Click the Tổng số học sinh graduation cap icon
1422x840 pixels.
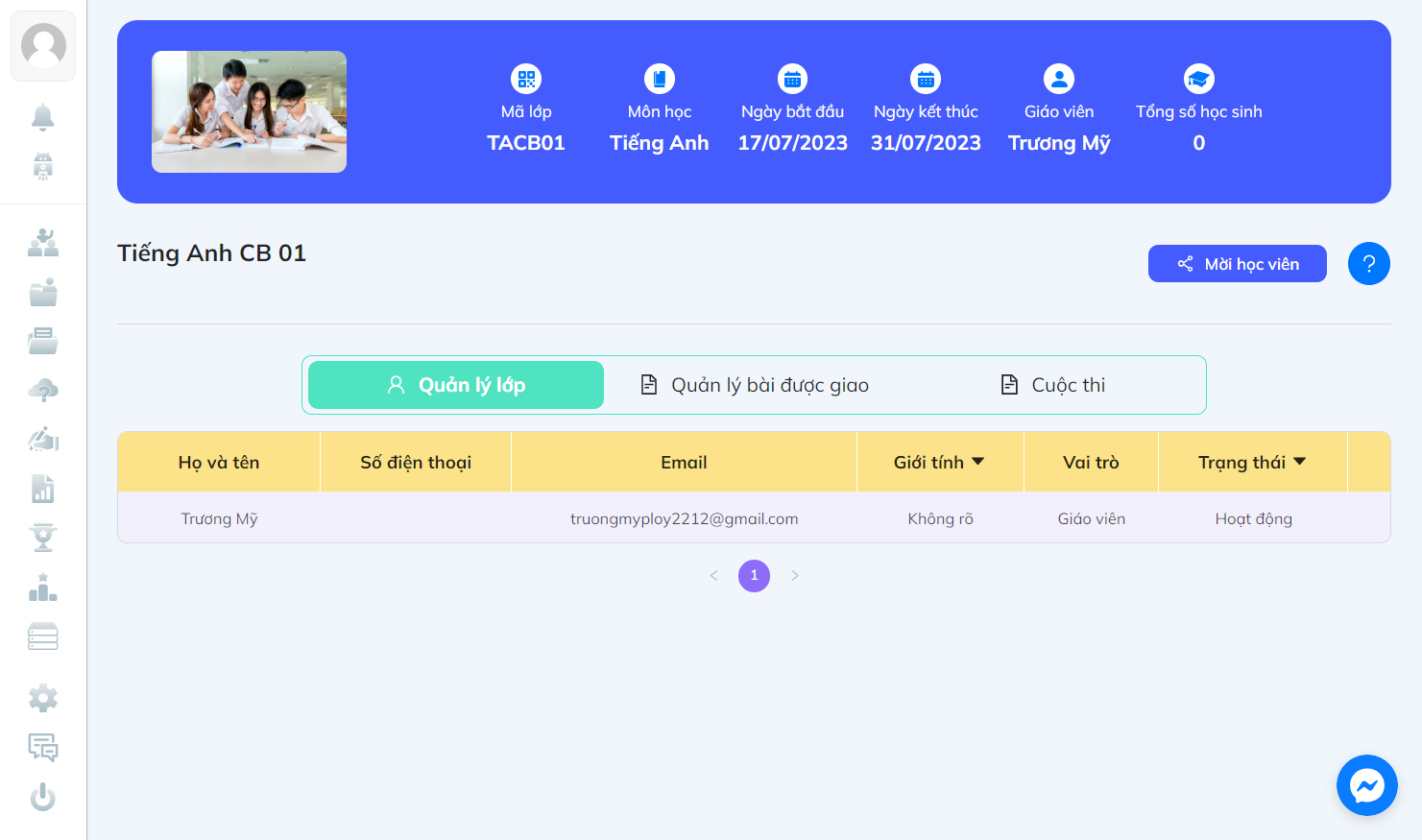[1199, 79]
